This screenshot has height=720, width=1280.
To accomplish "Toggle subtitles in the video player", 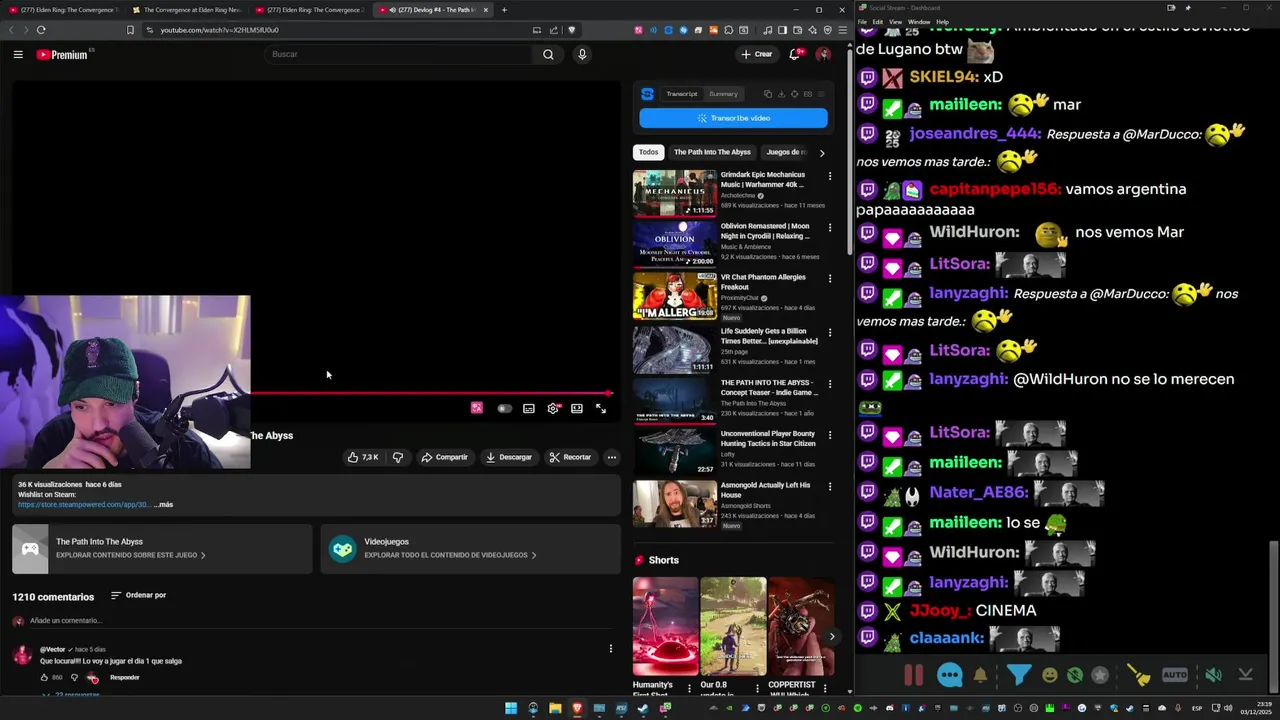I will click(x=528, y=408).
